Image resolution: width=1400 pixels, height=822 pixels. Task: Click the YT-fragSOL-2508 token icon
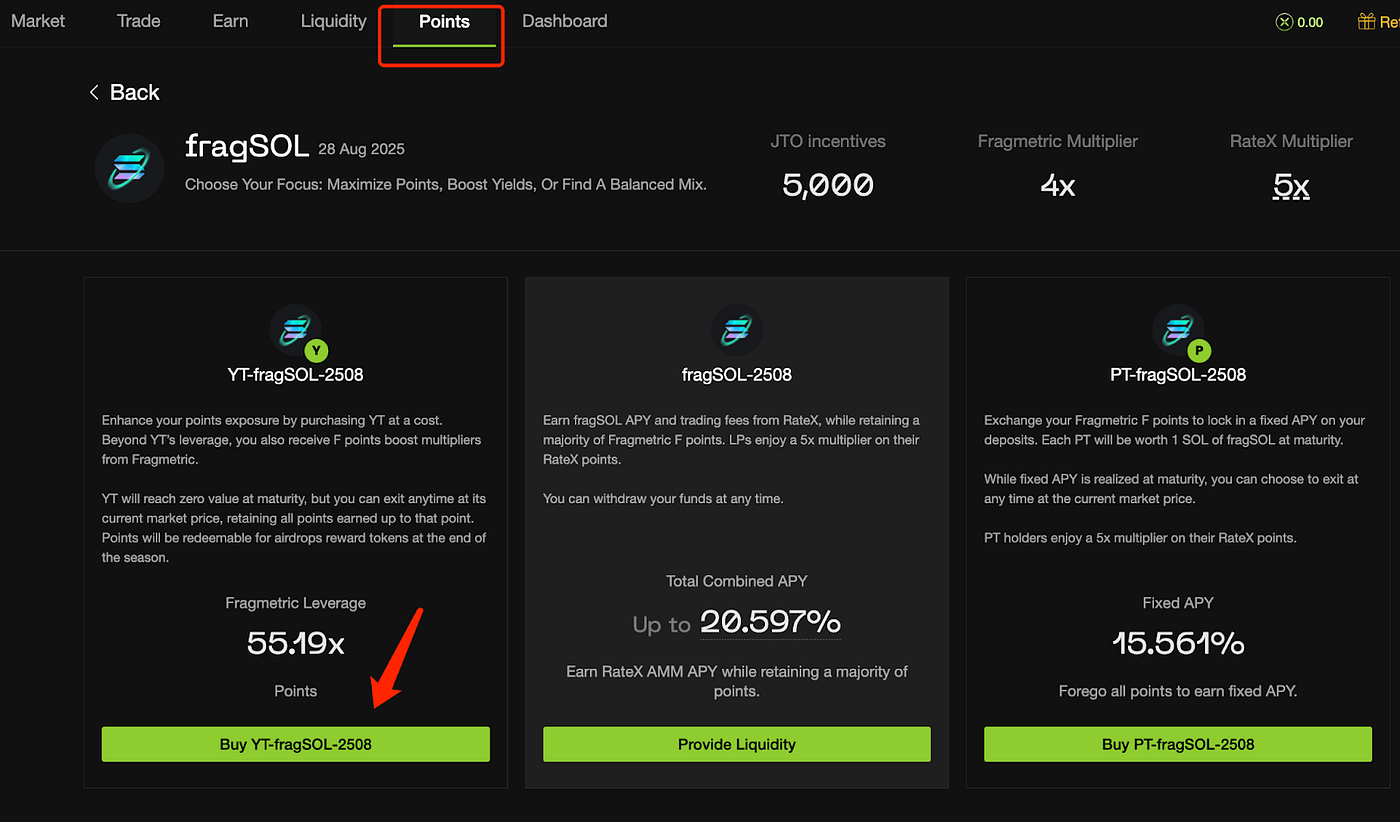click(x=297, y=332)
